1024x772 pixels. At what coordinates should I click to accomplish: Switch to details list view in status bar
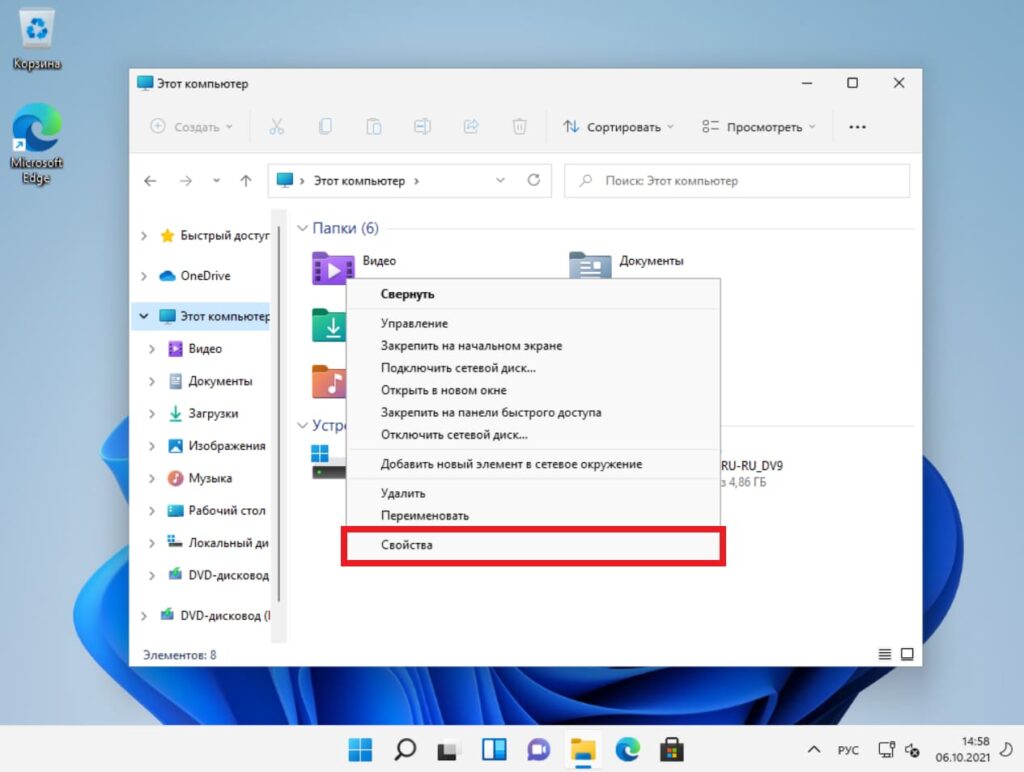[x=884, y=654]
